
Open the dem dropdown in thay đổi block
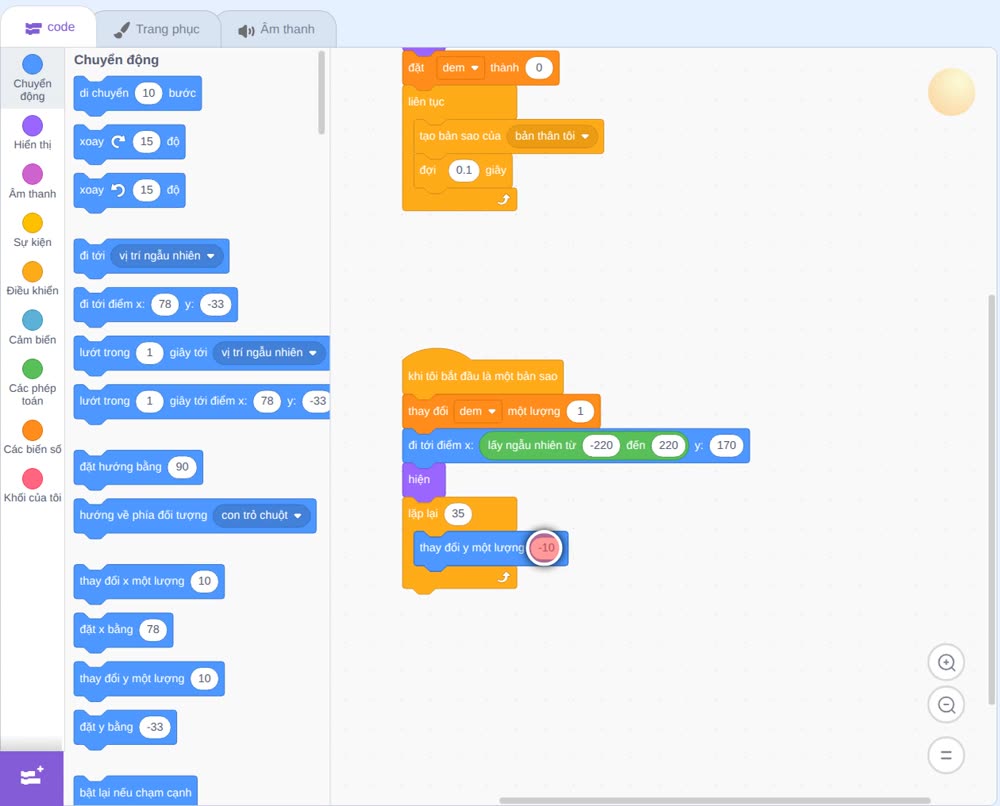pos(478,411)
